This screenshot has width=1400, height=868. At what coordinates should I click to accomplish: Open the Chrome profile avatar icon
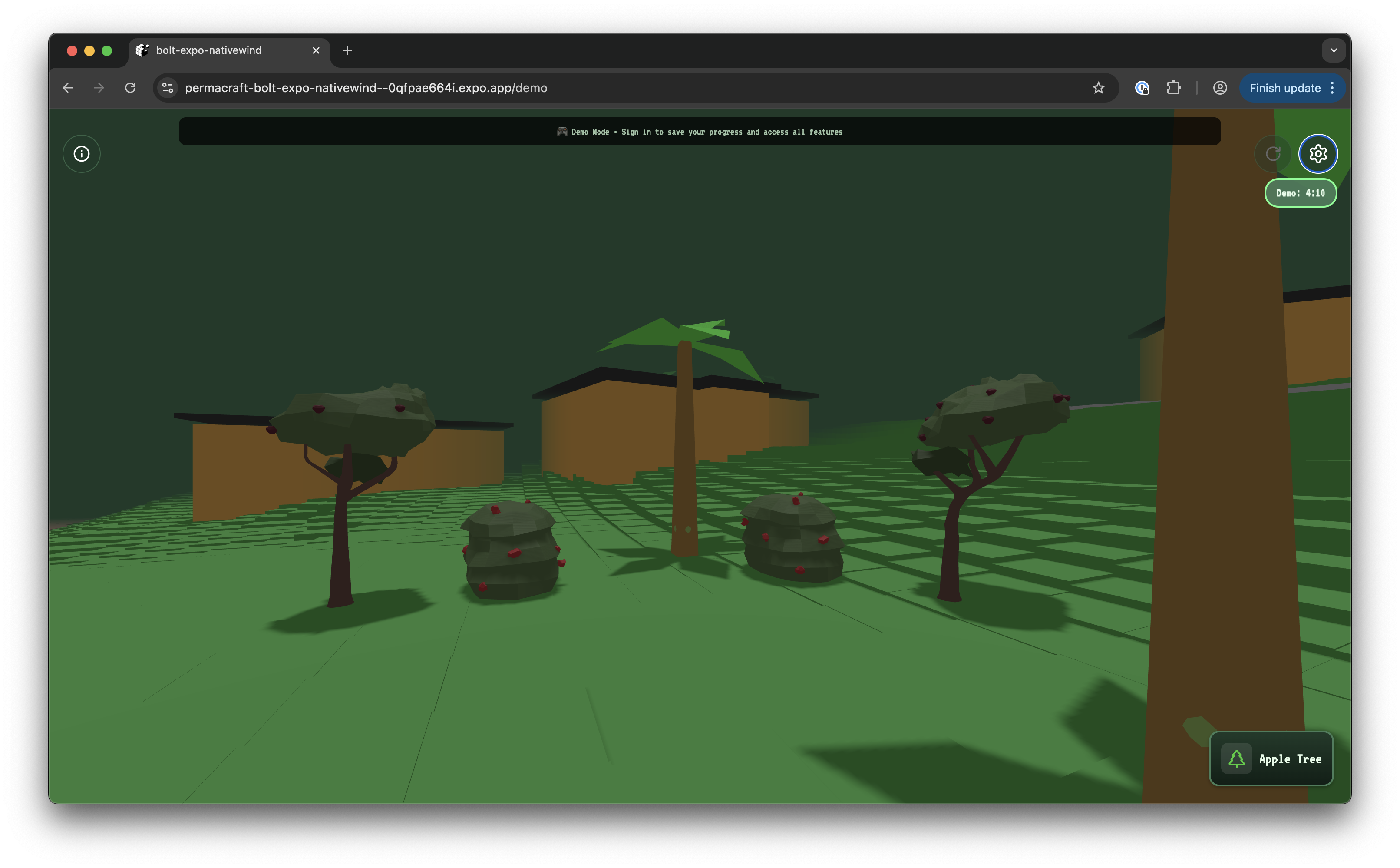pyautogui.click(x=1220, y=88)
